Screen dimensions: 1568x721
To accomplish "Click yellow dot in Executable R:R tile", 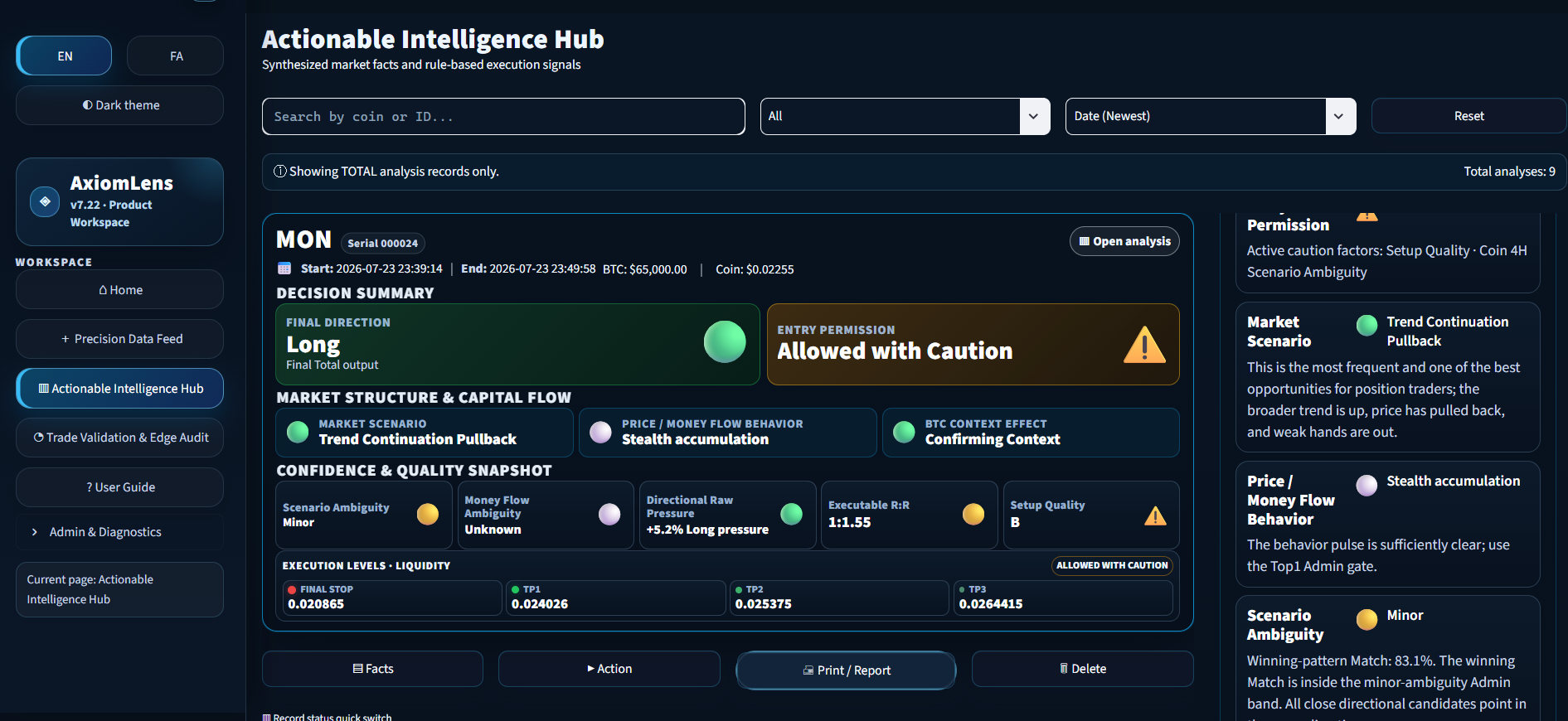I will [x=973, y=515].
